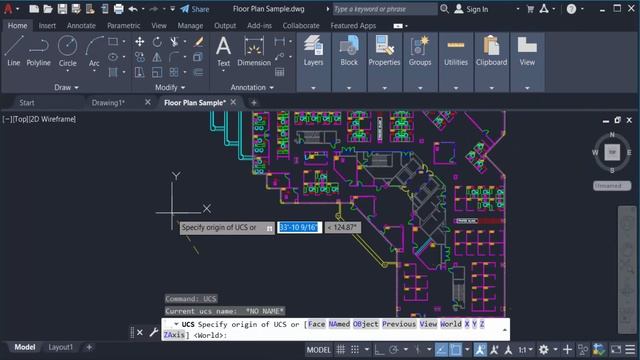Click the Linear dimension icon

[280, 41]
